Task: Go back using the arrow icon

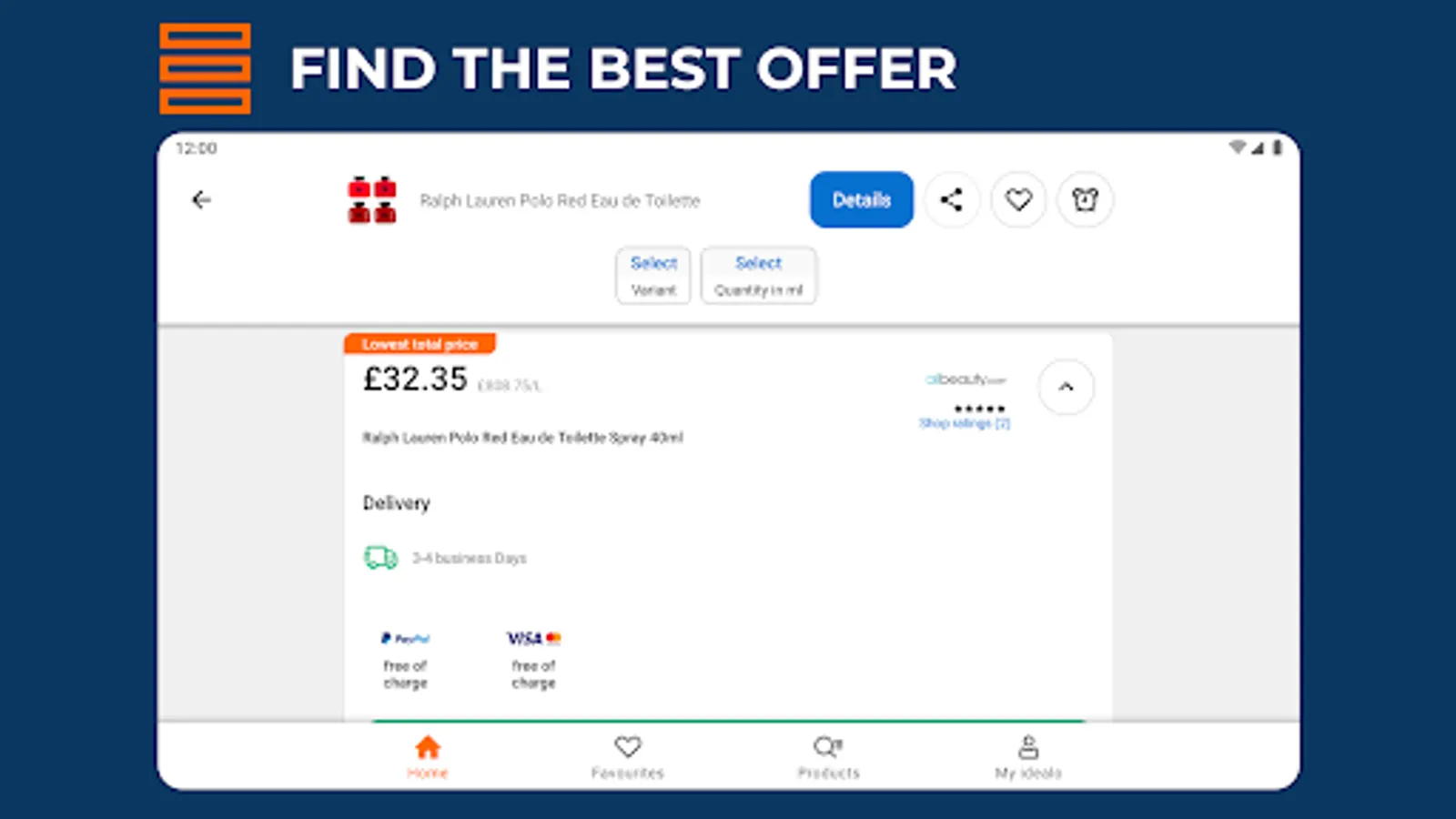Action: point(201,200)
